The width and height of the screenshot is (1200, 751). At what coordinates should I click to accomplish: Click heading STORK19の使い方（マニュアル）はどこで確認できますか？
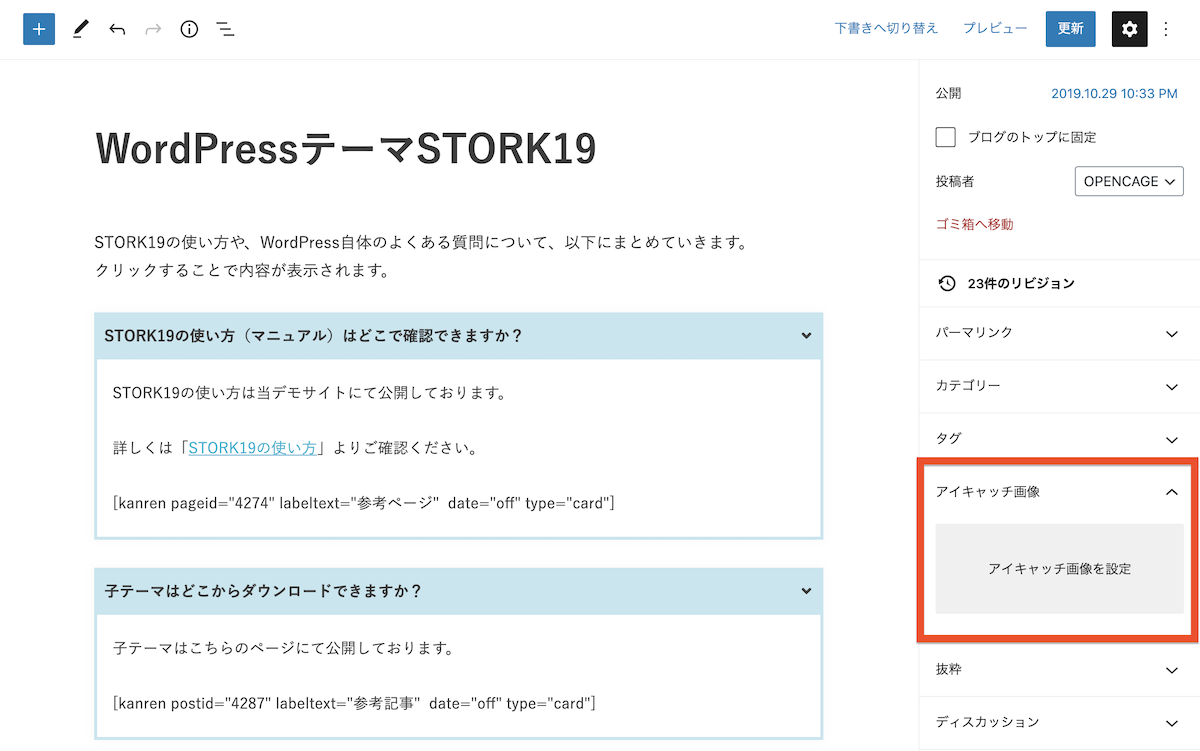click(x=314, y=336)
